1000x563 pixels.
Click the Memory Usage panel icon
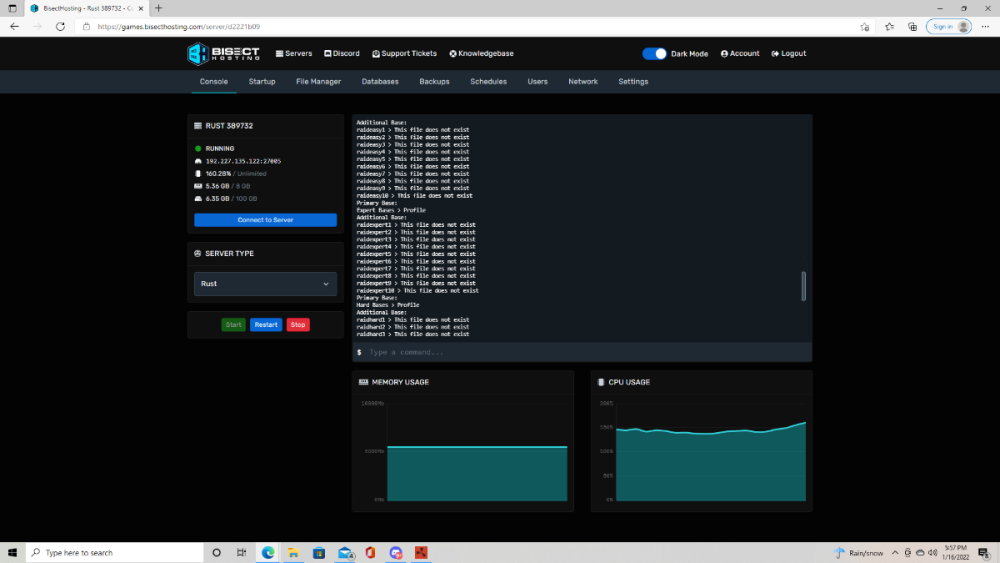click(x=364, y=382)
